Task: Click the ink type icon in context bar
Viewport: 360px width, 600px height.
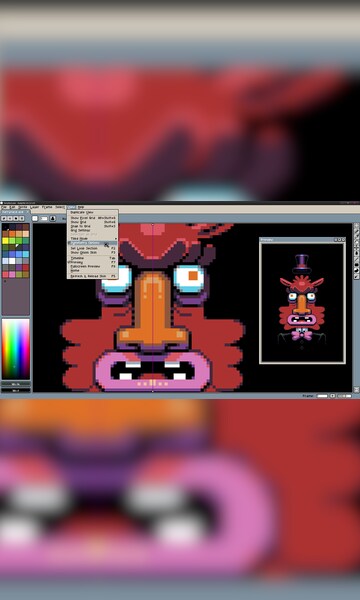Action: 53,218
